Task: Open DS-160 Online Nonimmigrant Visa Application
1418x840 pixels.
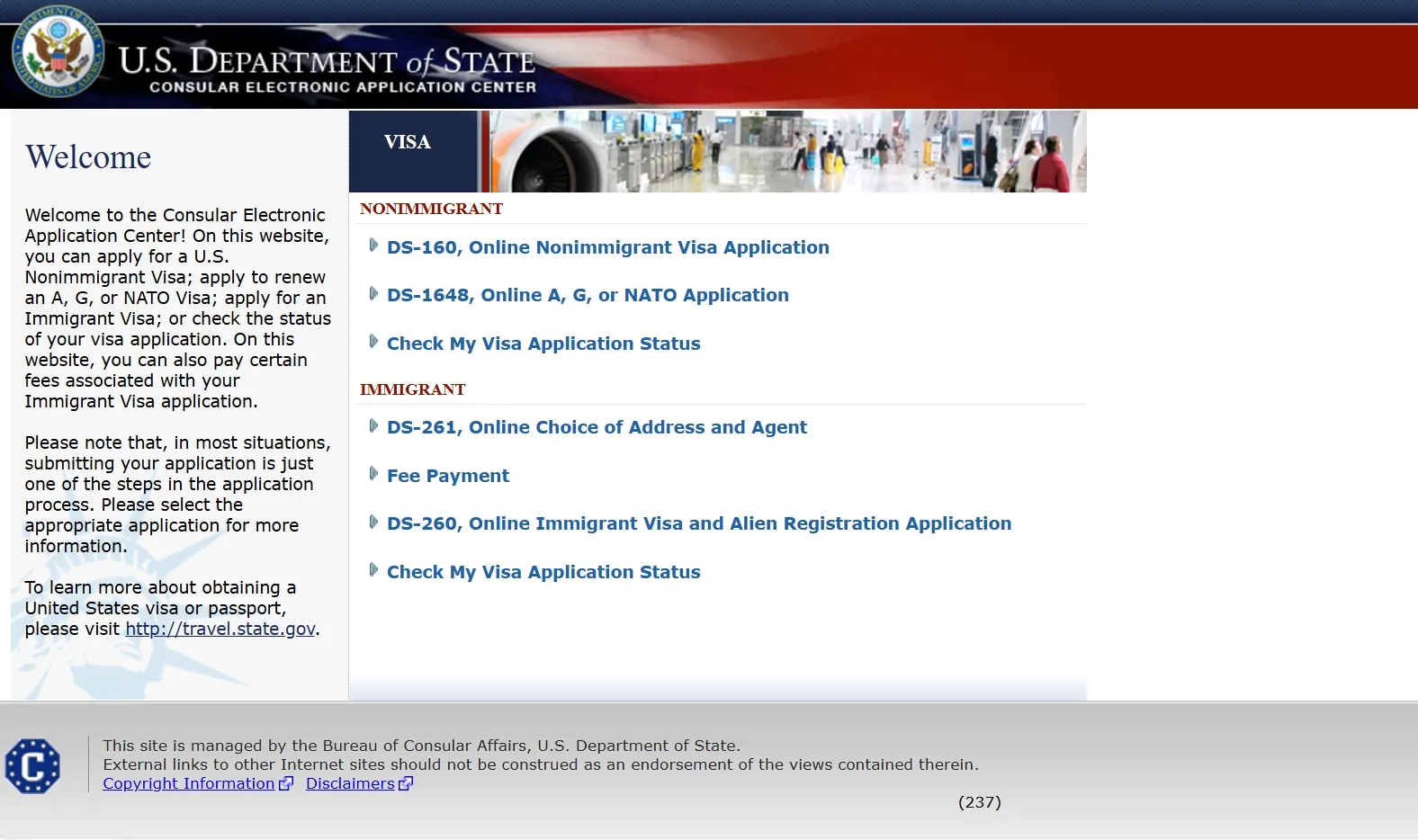Action: [x=607, y=247]
